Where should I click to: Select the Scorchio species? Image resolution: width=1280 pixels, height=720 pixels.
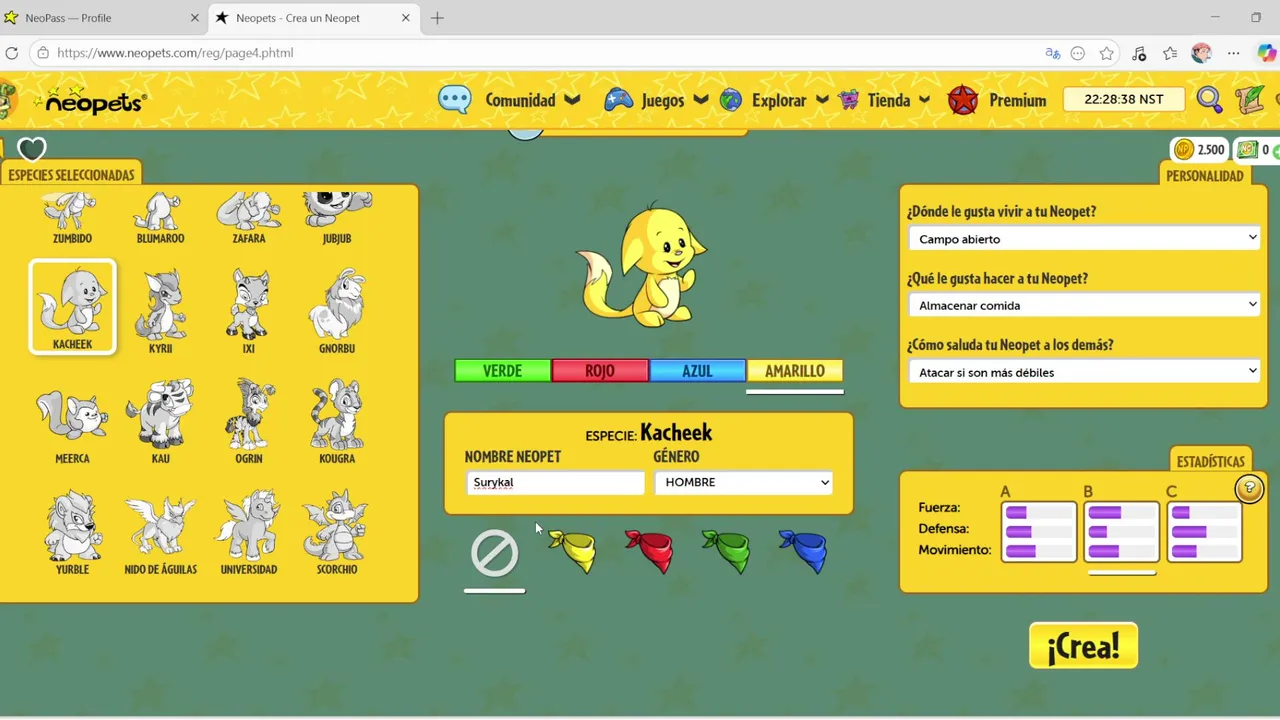(337, 531)
